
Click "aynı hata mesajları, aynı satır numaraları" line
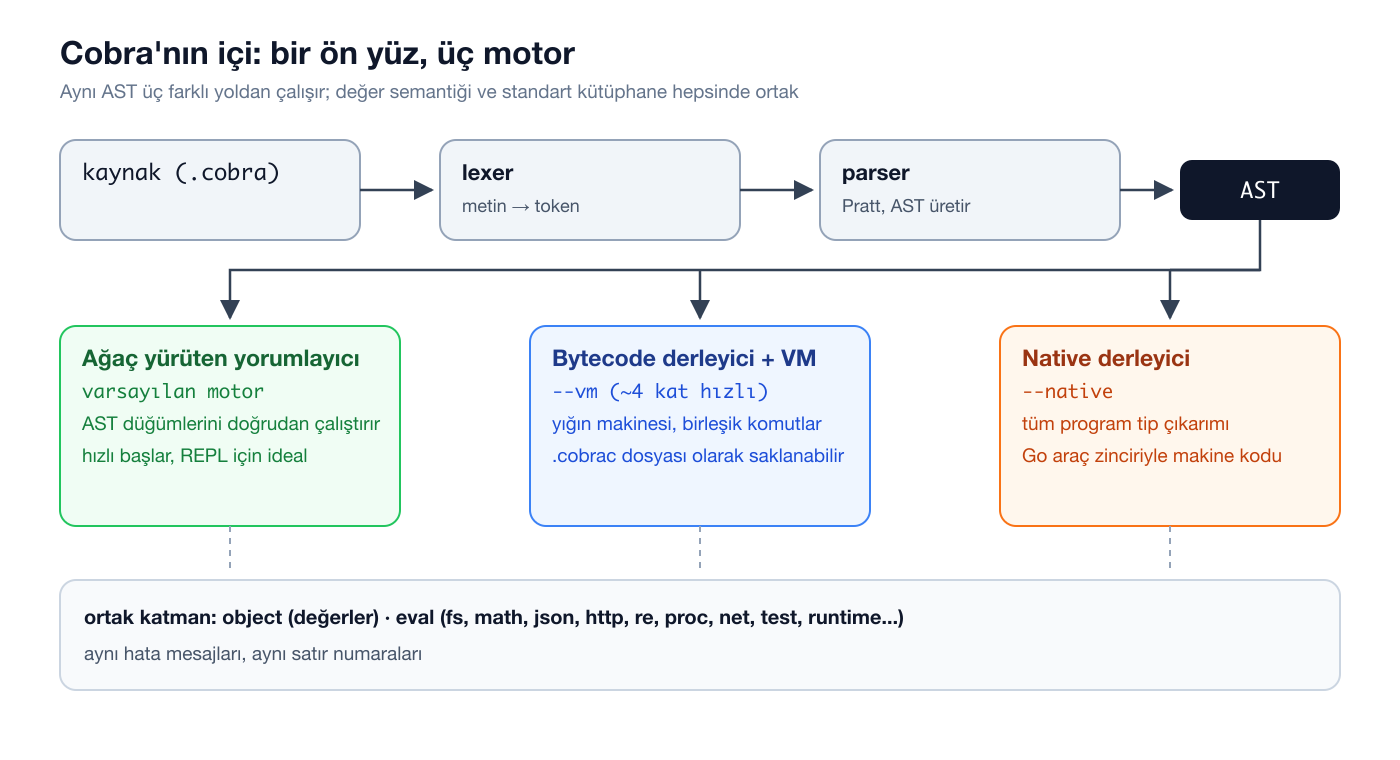pos(253,655)
